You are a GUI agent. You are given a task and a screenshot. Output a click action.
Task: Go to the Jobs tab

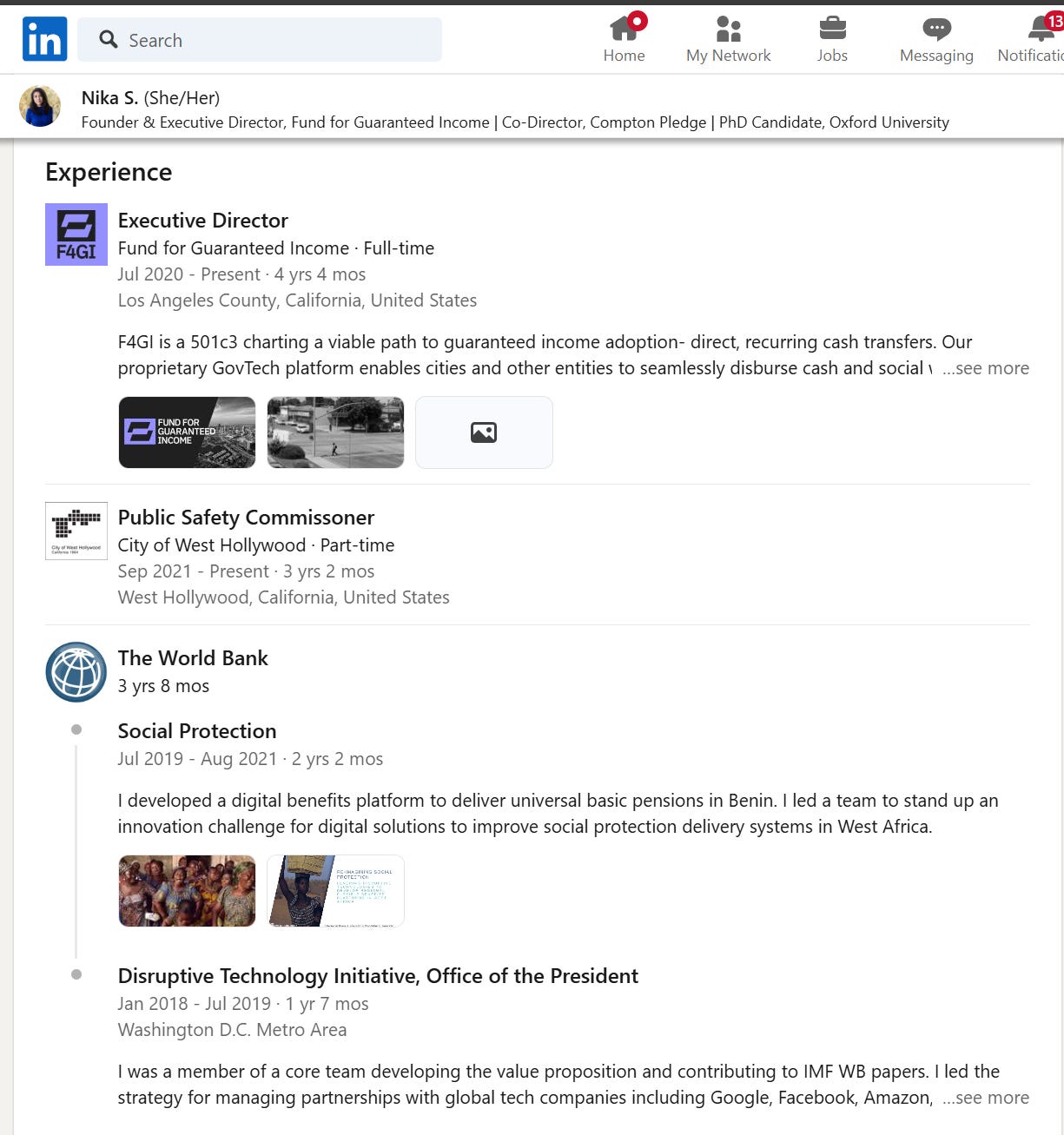click(832, 39)
